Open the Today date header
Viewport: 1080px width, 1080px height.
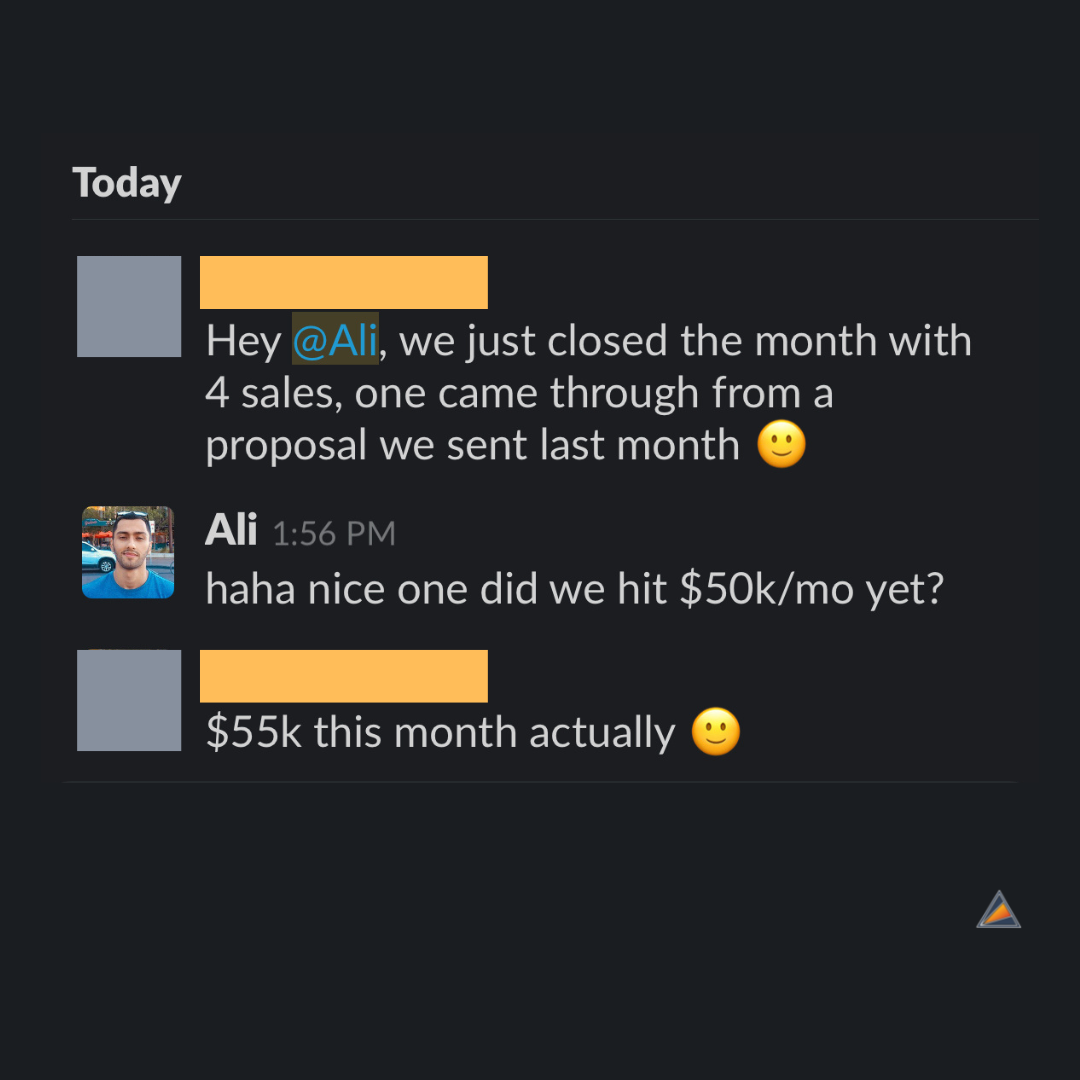pos(127,183)
